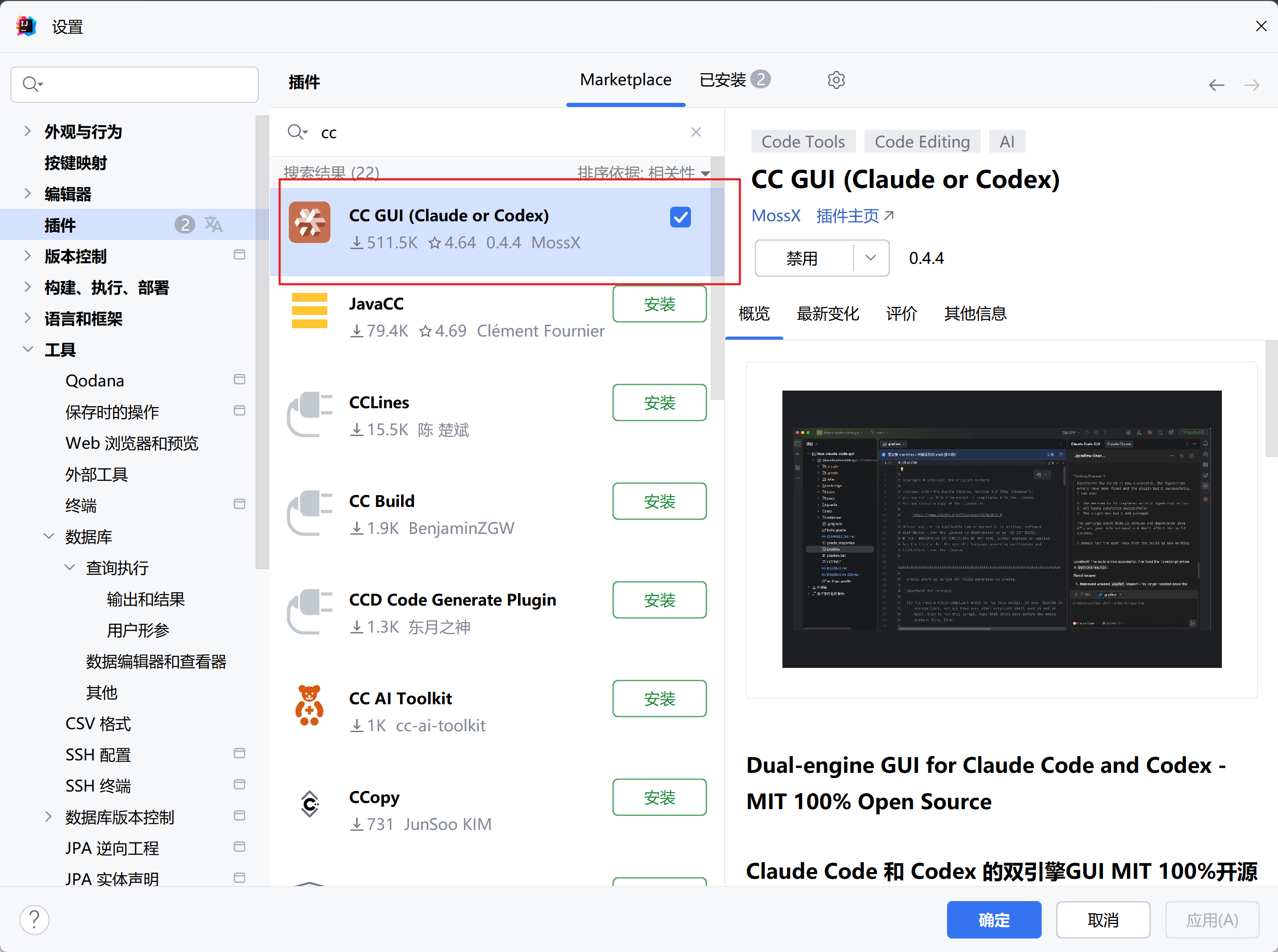Open the MossX vendor link
1278x952 pixels.
point(776,216)
